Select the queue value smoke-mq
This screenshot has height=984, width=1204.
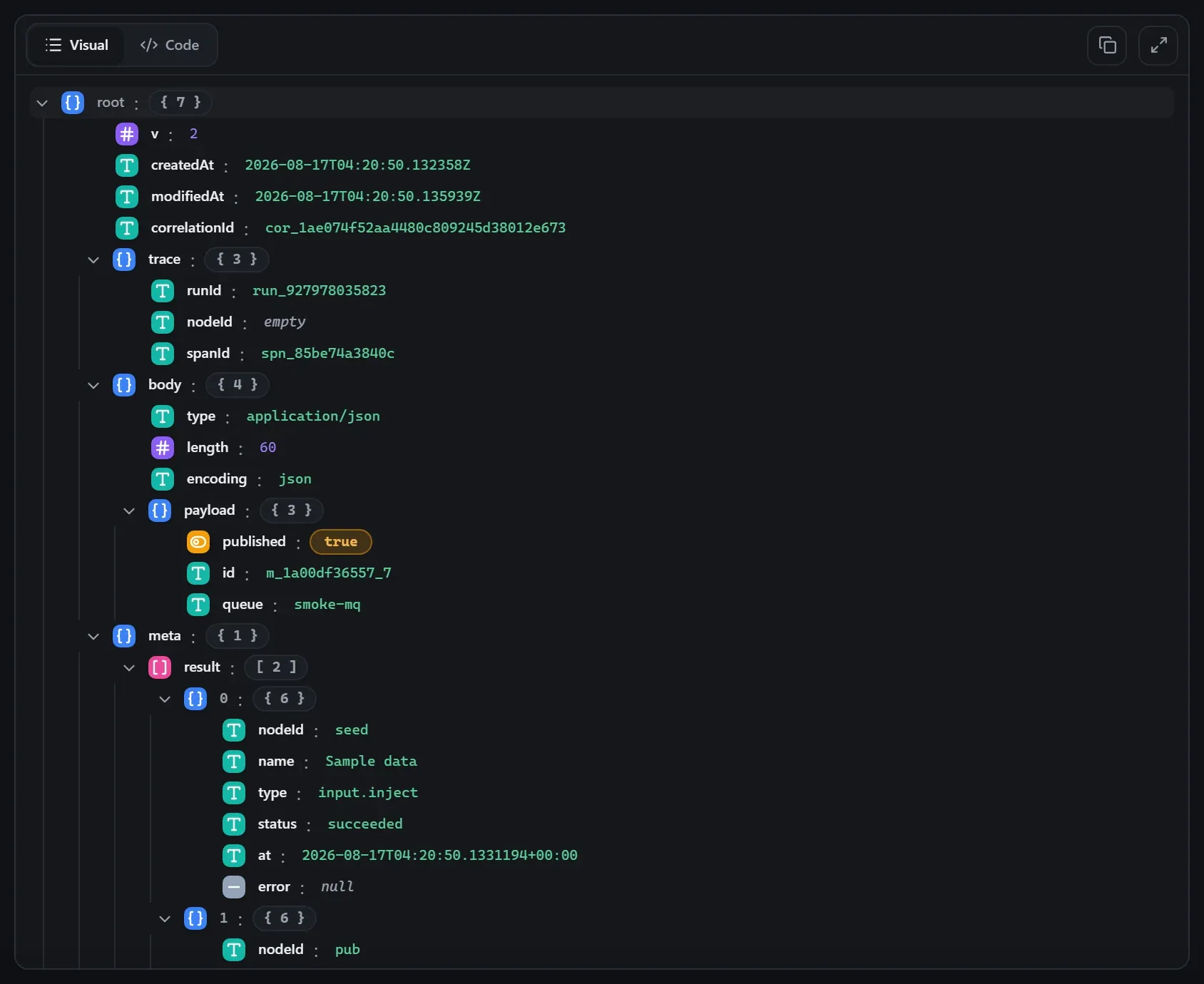coord(327,605)
